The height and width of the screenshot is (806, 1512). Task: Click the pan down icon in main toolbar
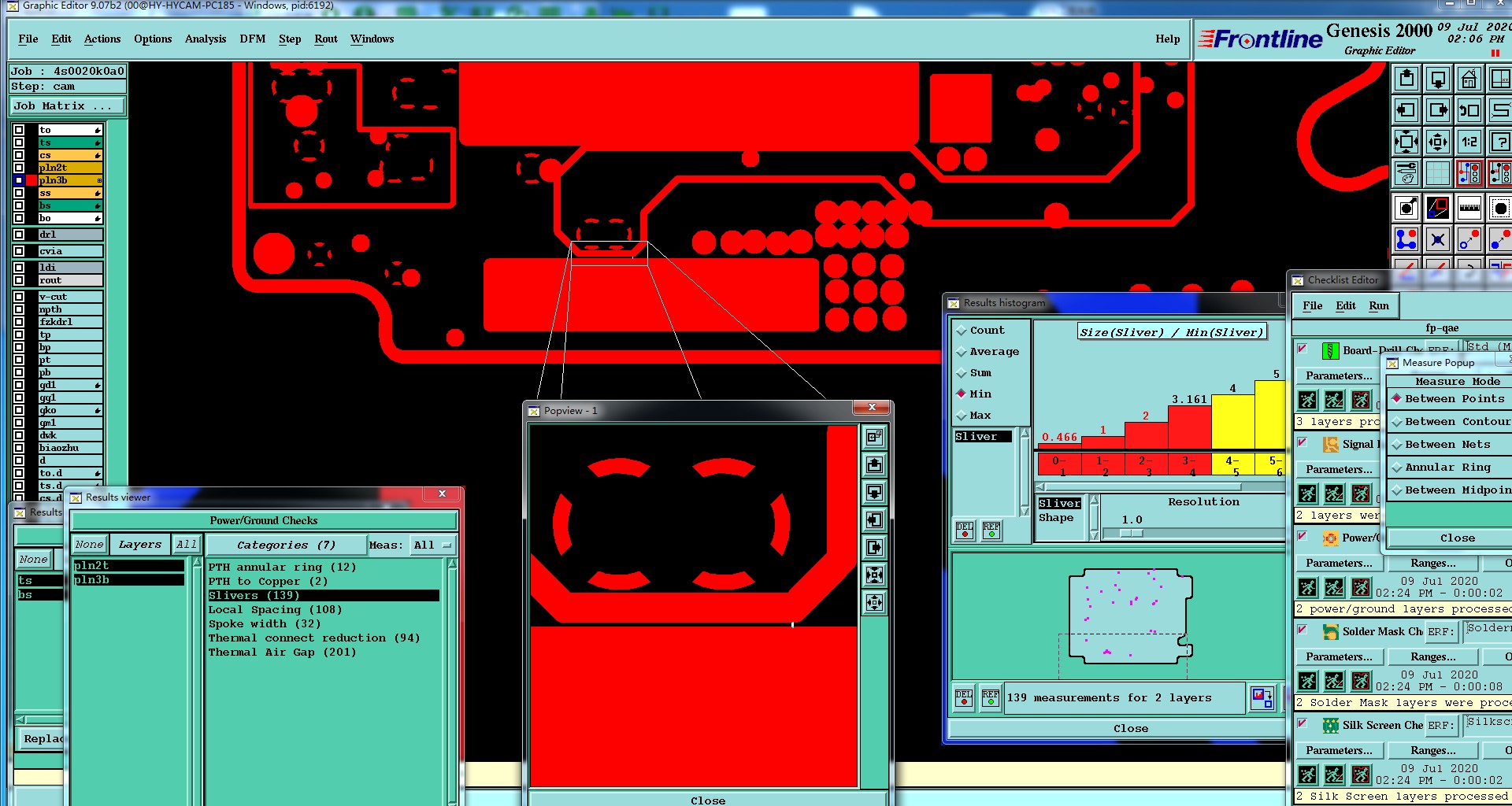(x=1438, y=79)
